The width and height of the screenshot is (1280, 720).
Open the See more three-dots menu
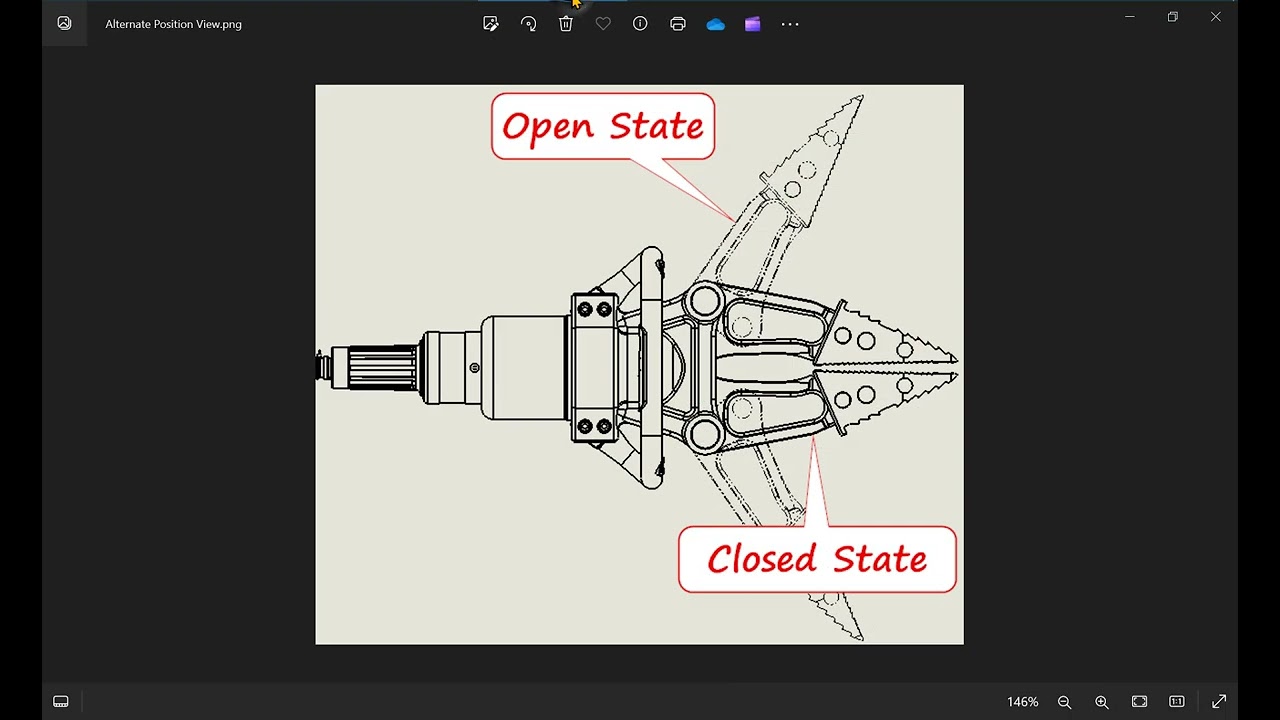click(x=790, y=24)
